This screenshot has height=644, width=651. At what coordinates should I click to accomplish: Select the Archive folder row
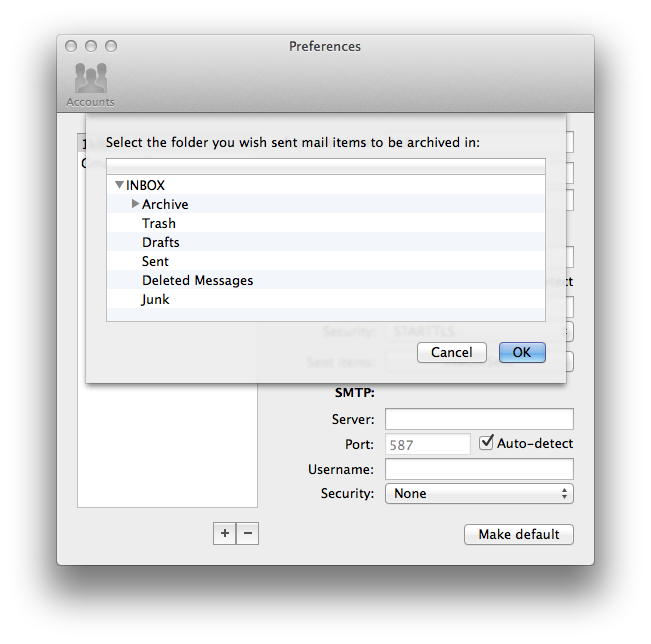point(326,204)
